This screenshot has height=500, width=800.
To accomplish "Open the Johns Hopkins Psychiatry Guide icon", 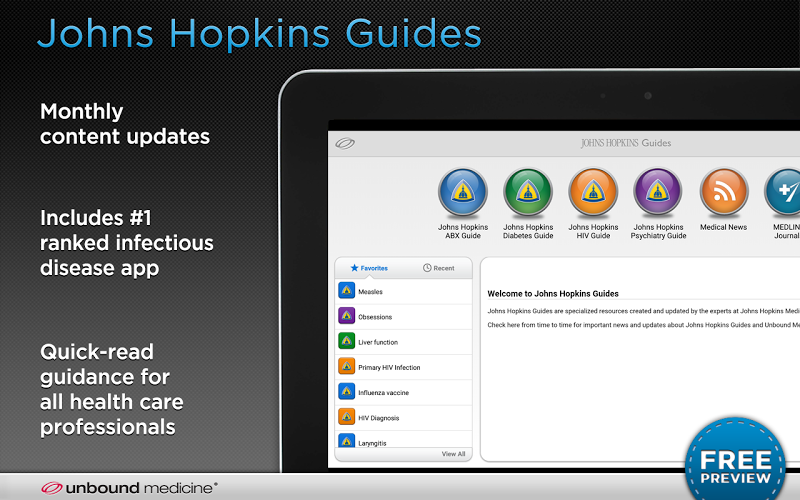I will pos(658,192).
